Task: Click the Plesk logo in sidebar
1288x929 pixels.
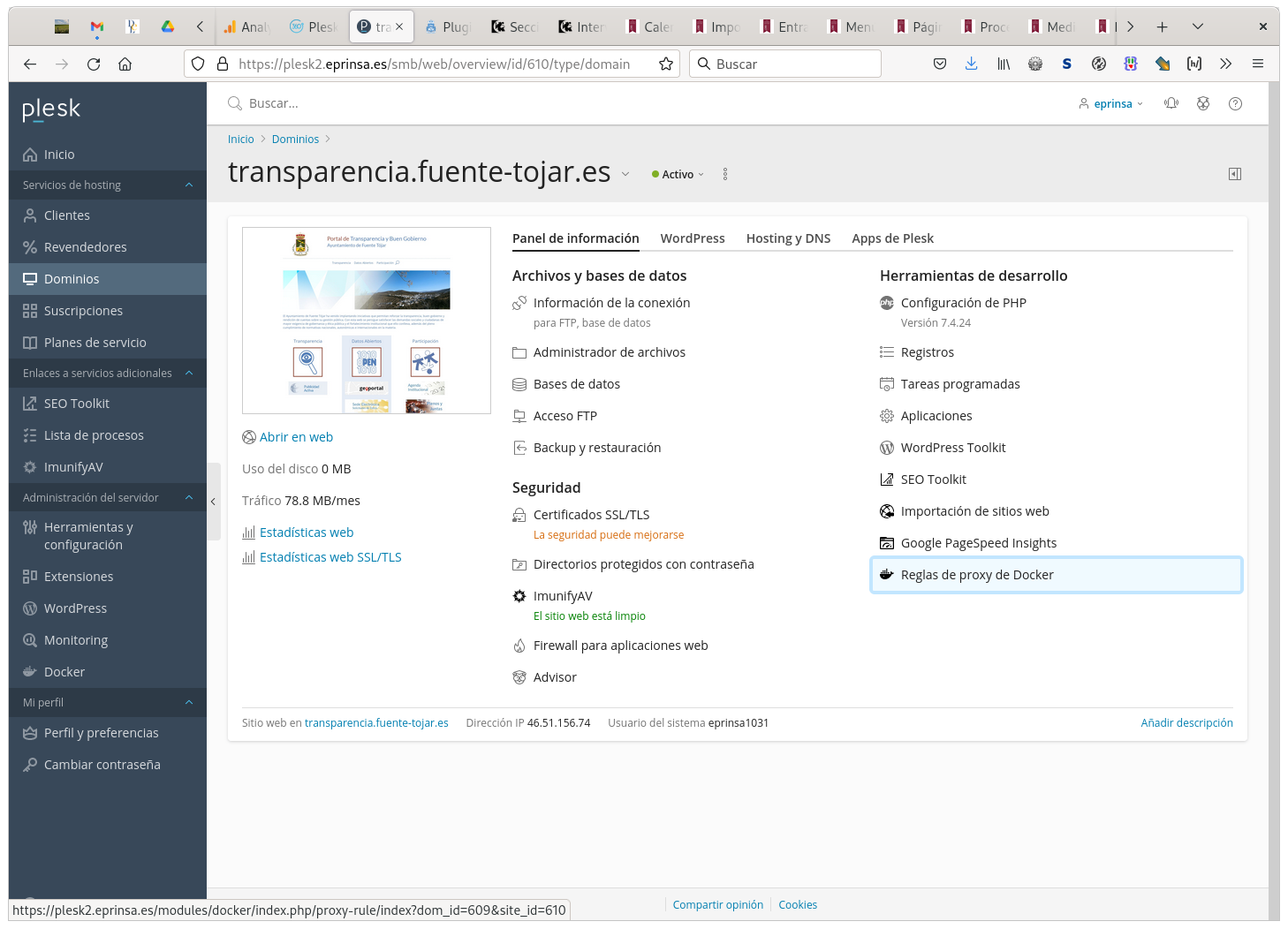Action: click(51, 110)
